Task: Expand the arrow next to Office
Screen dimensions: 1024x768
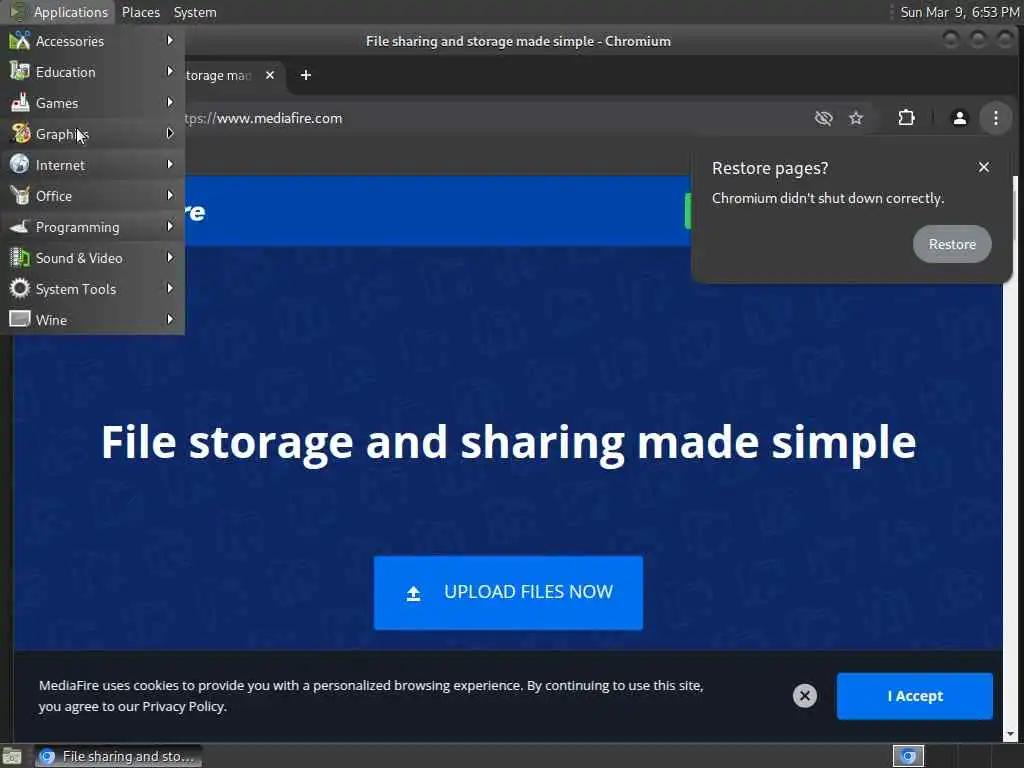Action: [170, 195]
